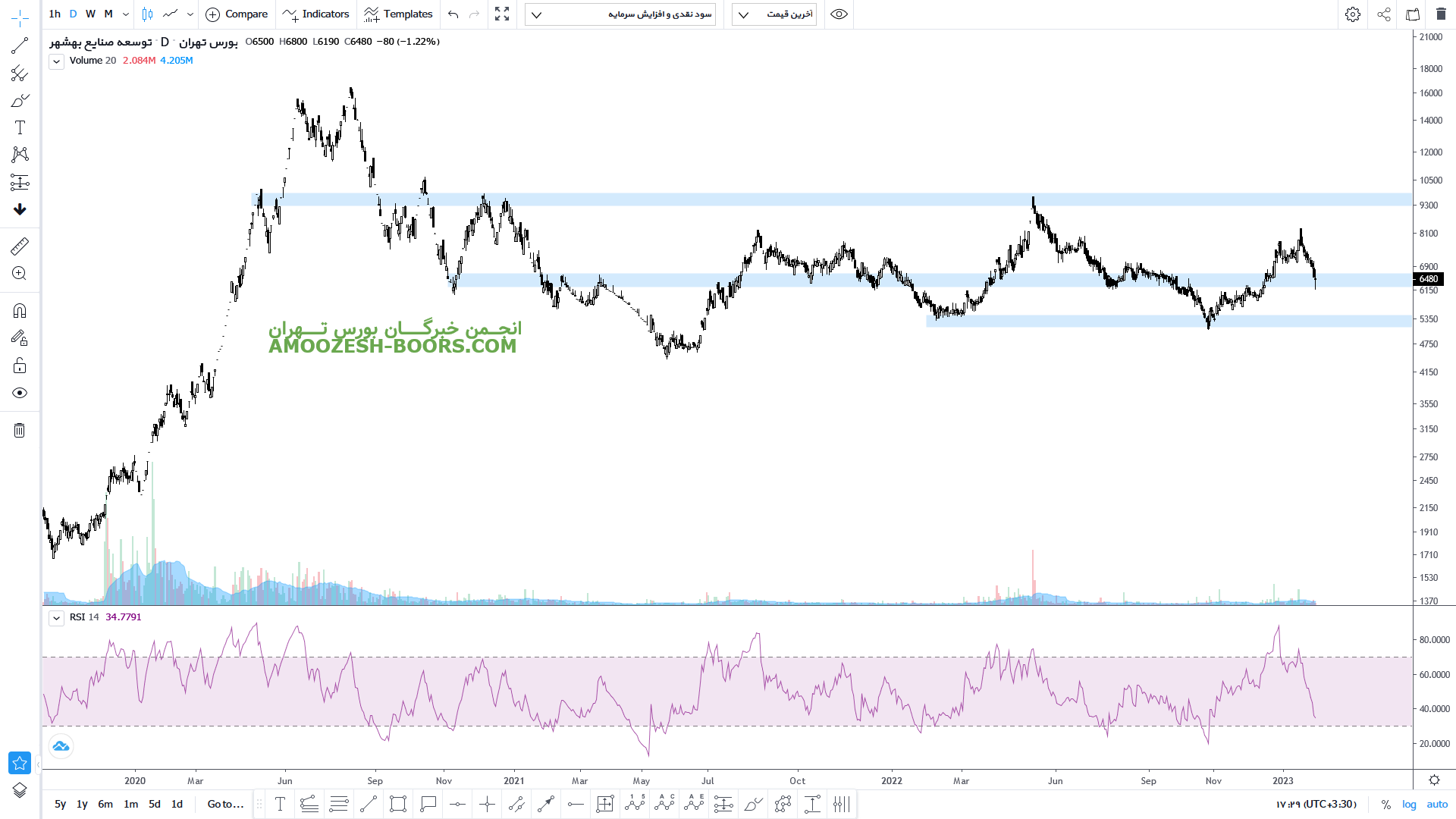This screenshot has width=1456, height=819.
Task: Open the آخرین قیمت dropdown
Action: click(774, 14)
